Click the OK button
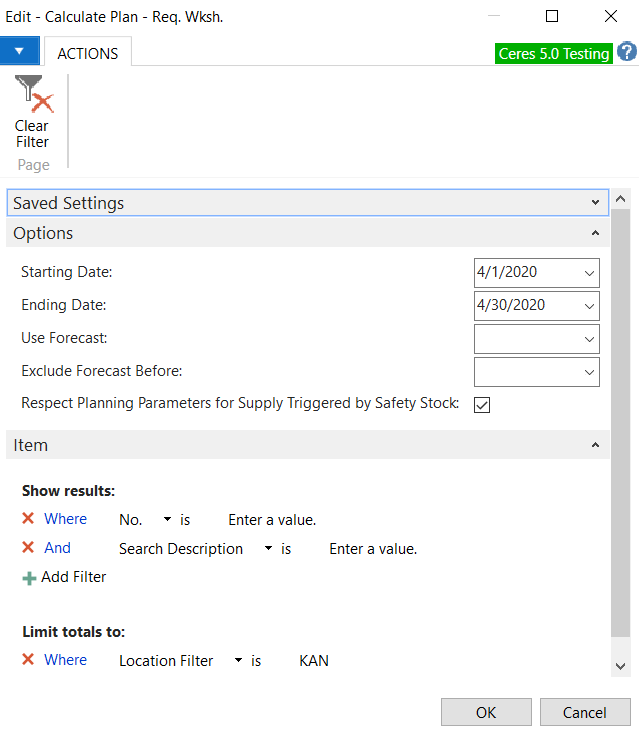 pyautogui.click(x=486, y=712)
